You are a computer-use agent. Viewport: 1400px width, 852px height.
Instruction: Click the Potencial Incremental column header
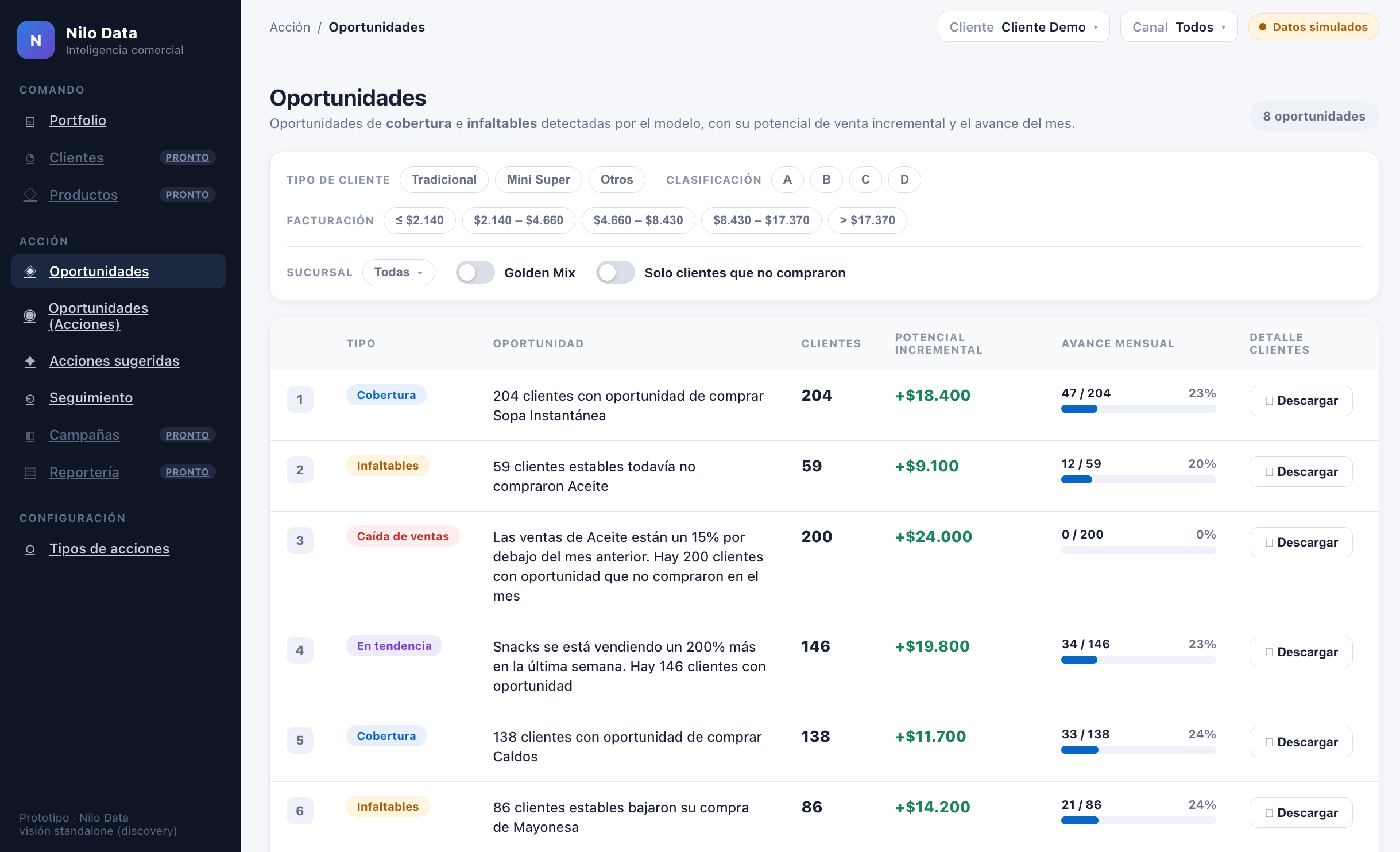click(x=938, y=343)
